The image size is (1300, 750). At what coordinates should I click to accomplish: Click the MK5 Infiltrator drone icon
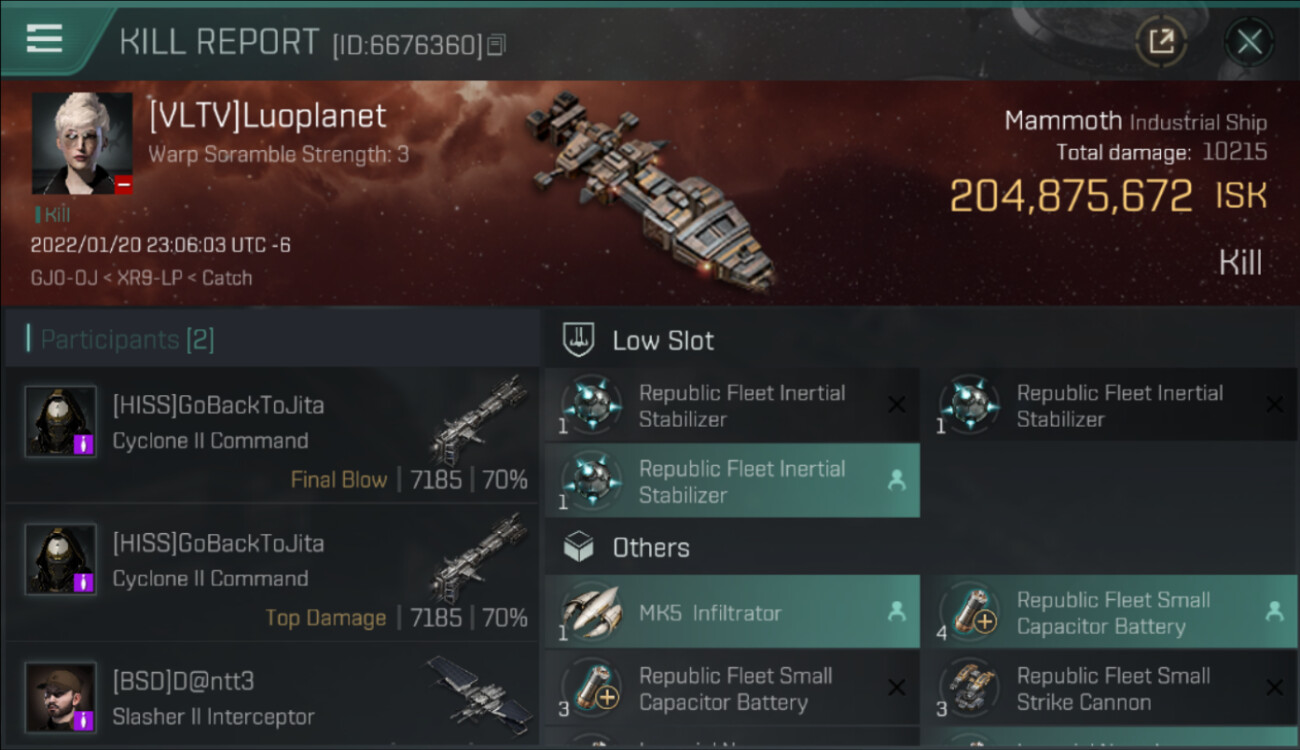point(590,612)
